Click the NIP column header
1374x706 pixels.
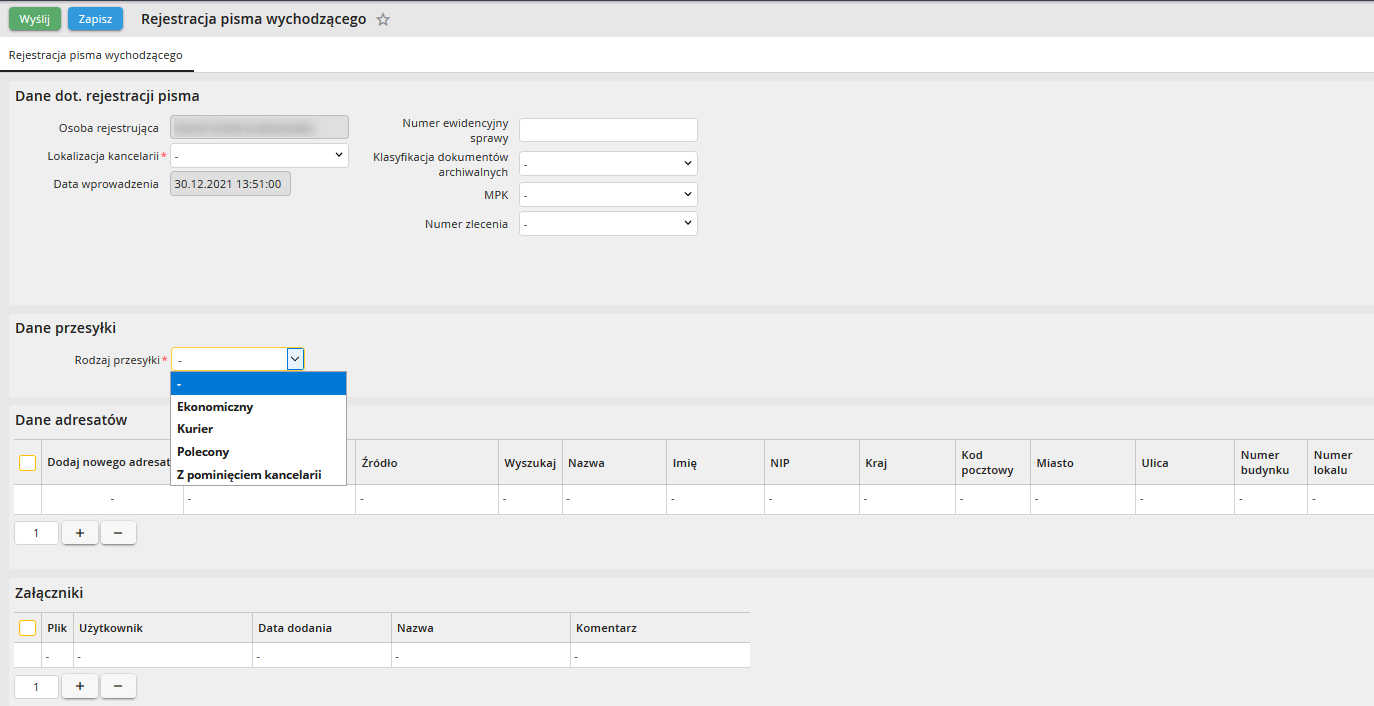click(x=812, y=463)
